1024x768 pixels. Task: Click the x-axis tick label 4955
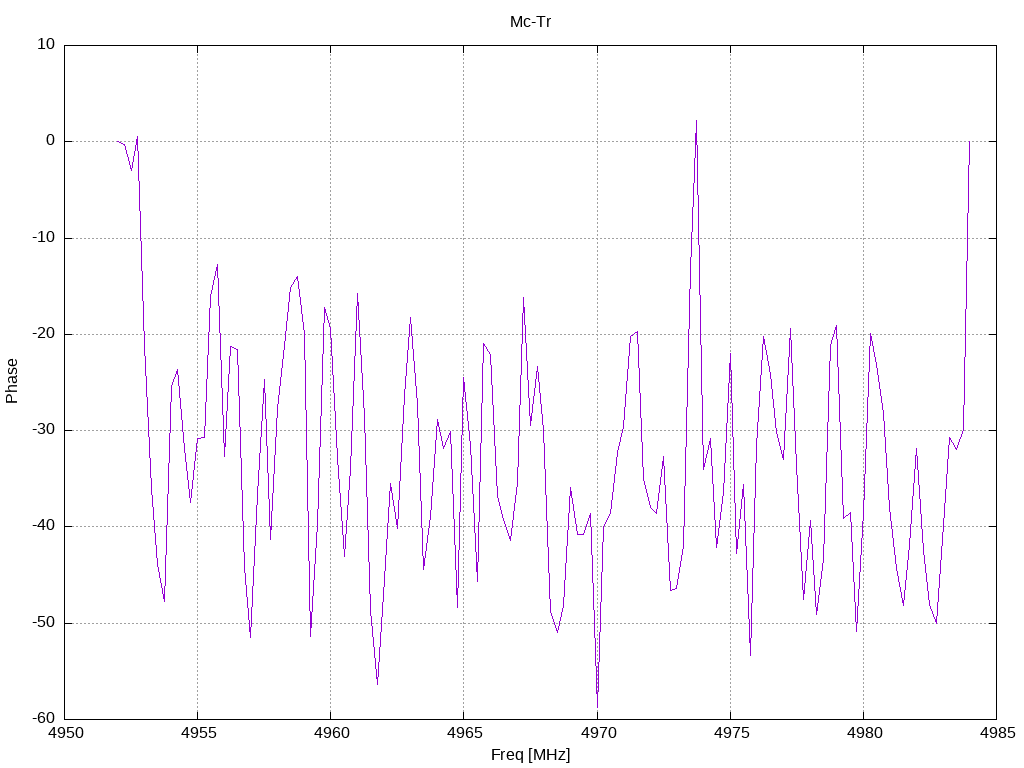click(198, 733)
